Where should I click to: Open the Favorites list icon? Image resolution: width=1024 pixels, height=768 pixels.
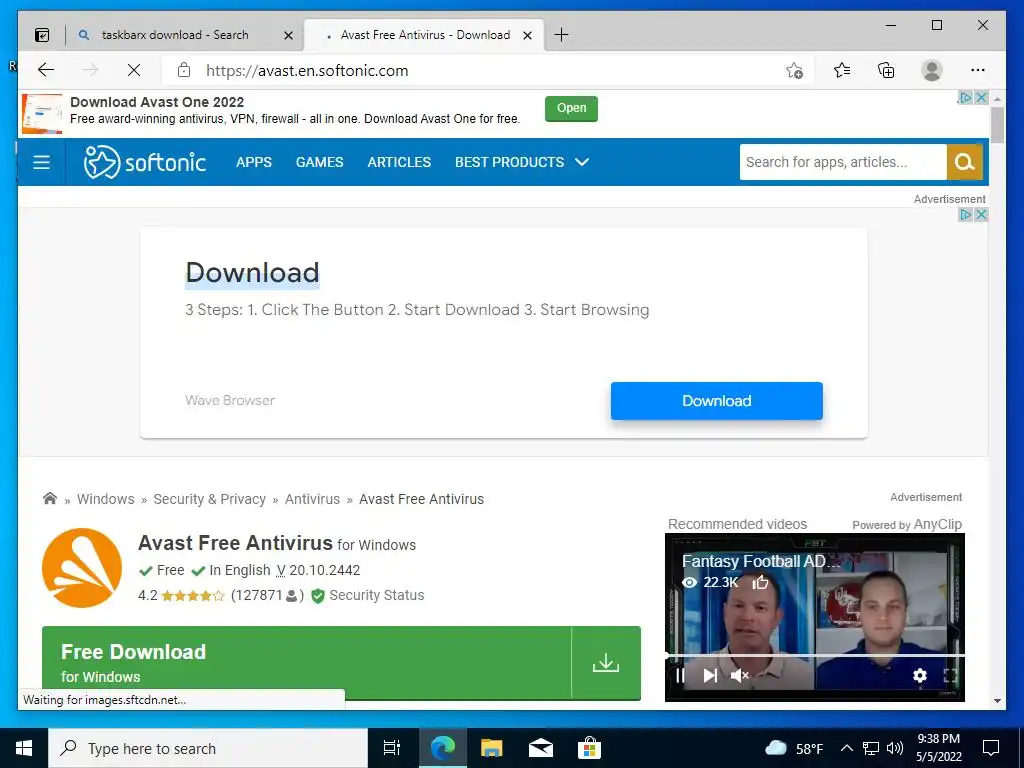tap(842, 70)
